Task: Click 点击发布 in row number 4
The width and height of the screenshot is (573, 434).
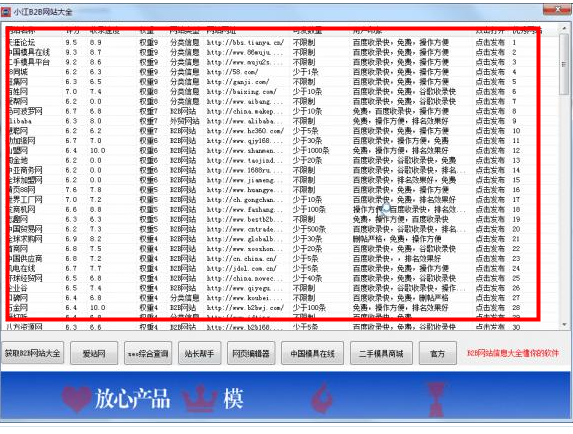Action: 490,72
